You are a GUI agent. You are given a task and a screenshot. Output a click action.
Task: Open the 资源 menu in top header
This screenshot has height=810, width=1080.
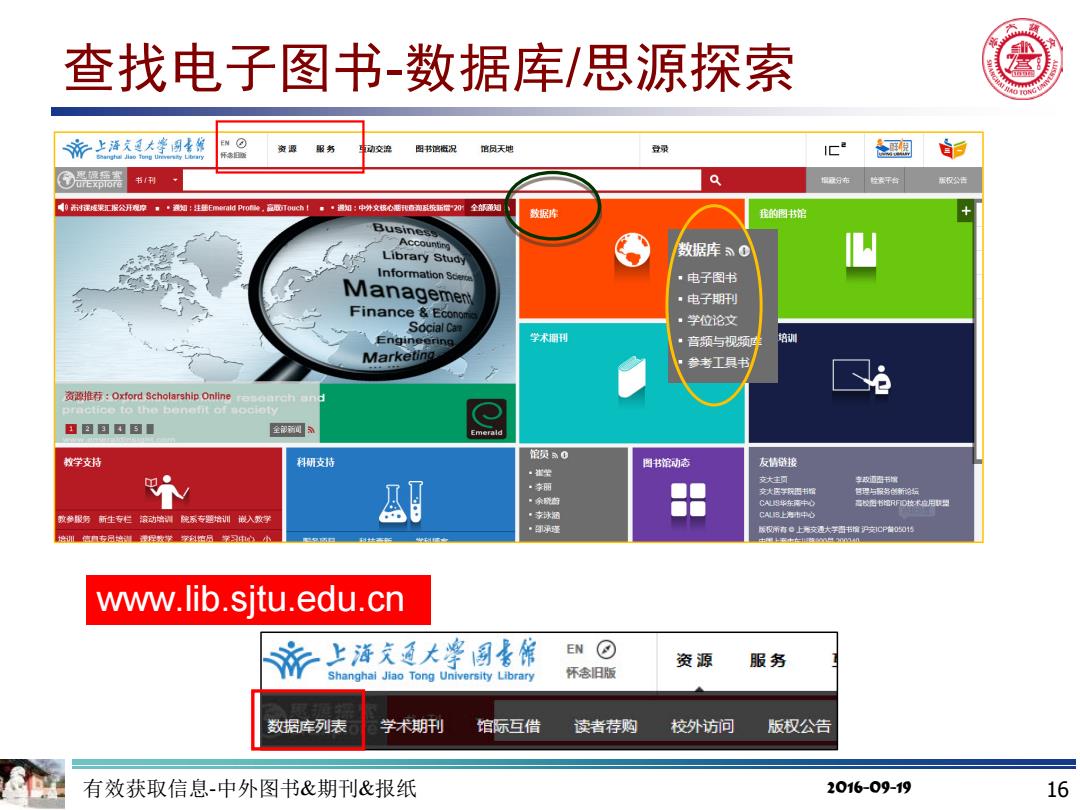coord(287,149)
